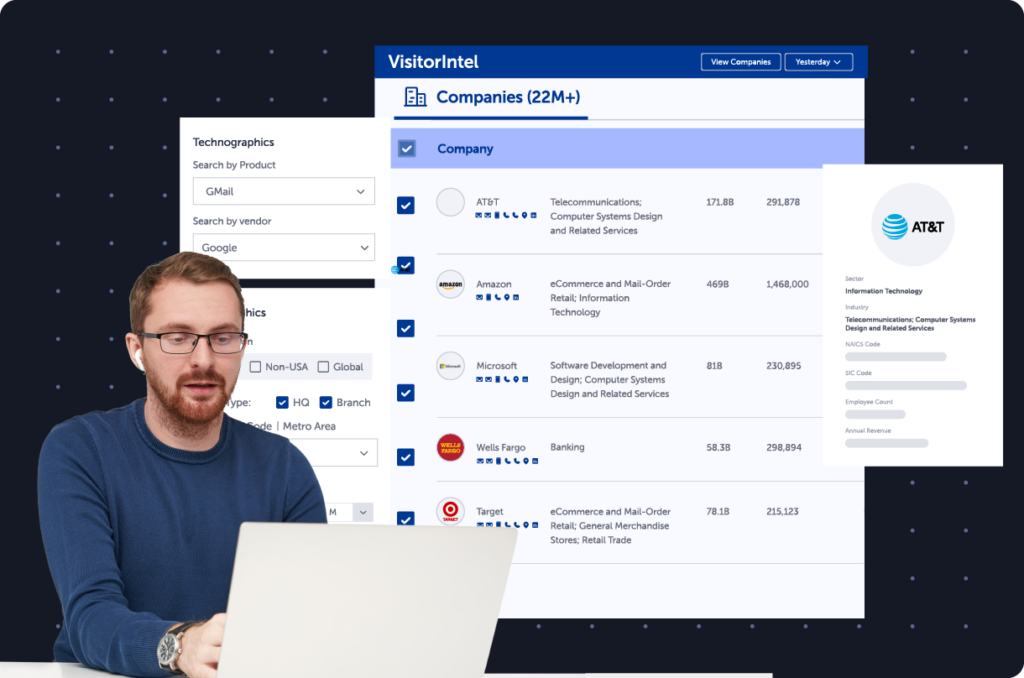Click the VisitorIntel logo title
The width and height of the screenshot is (1024, 678).
433,62
